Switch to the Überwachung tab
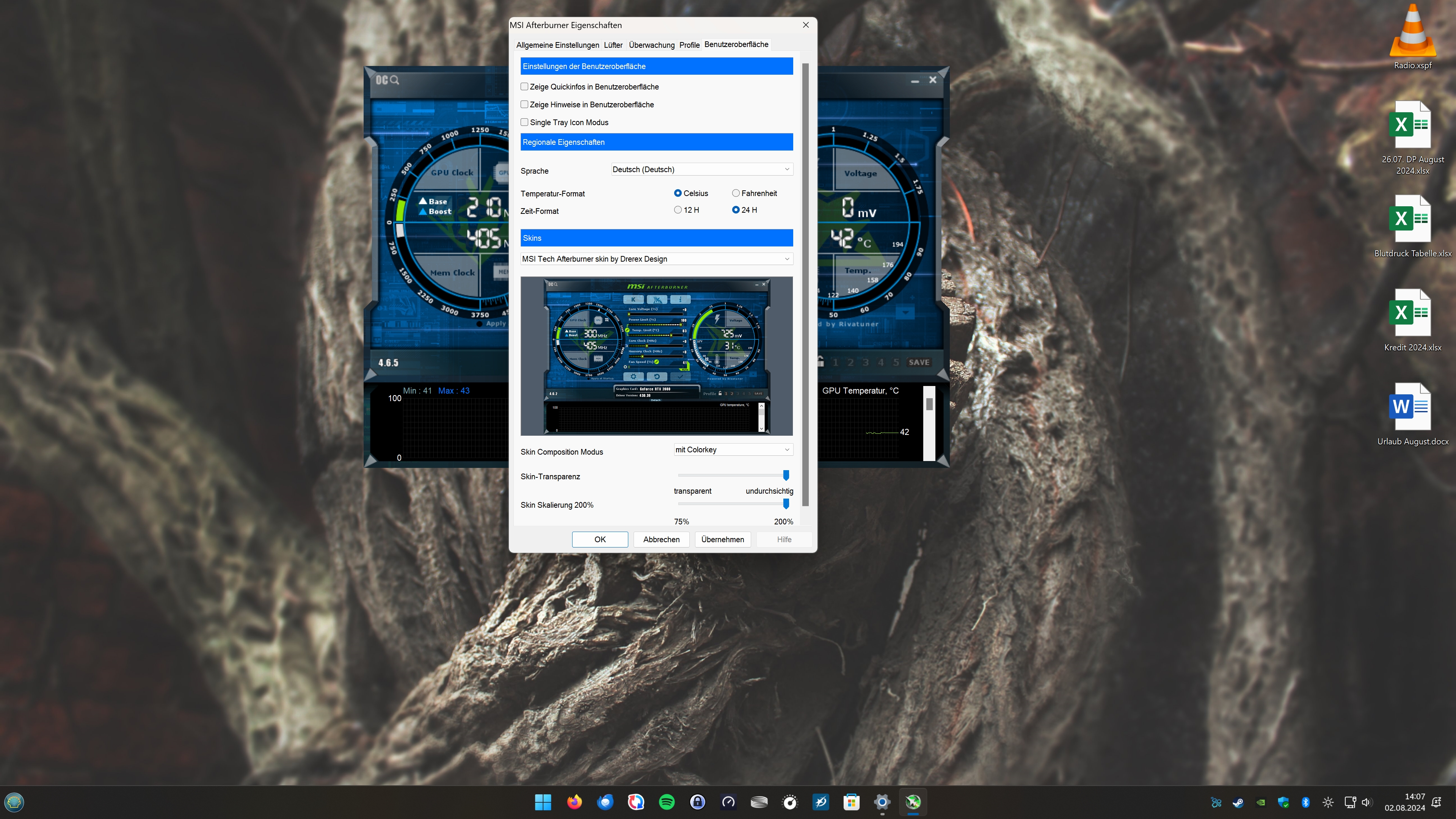Screen dimensions: 1456x819 pyautogui.click(x=651, y=45)
